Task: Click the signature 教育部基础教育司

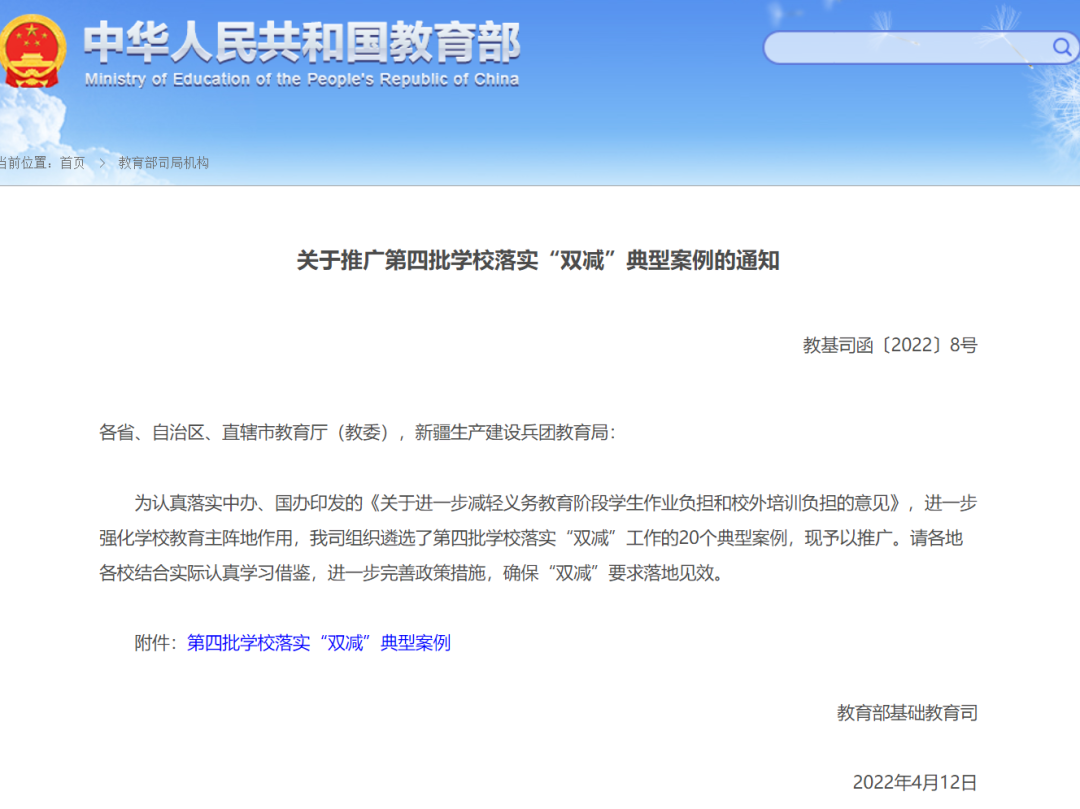Action: pyautogui.click(x=907, y=713)
